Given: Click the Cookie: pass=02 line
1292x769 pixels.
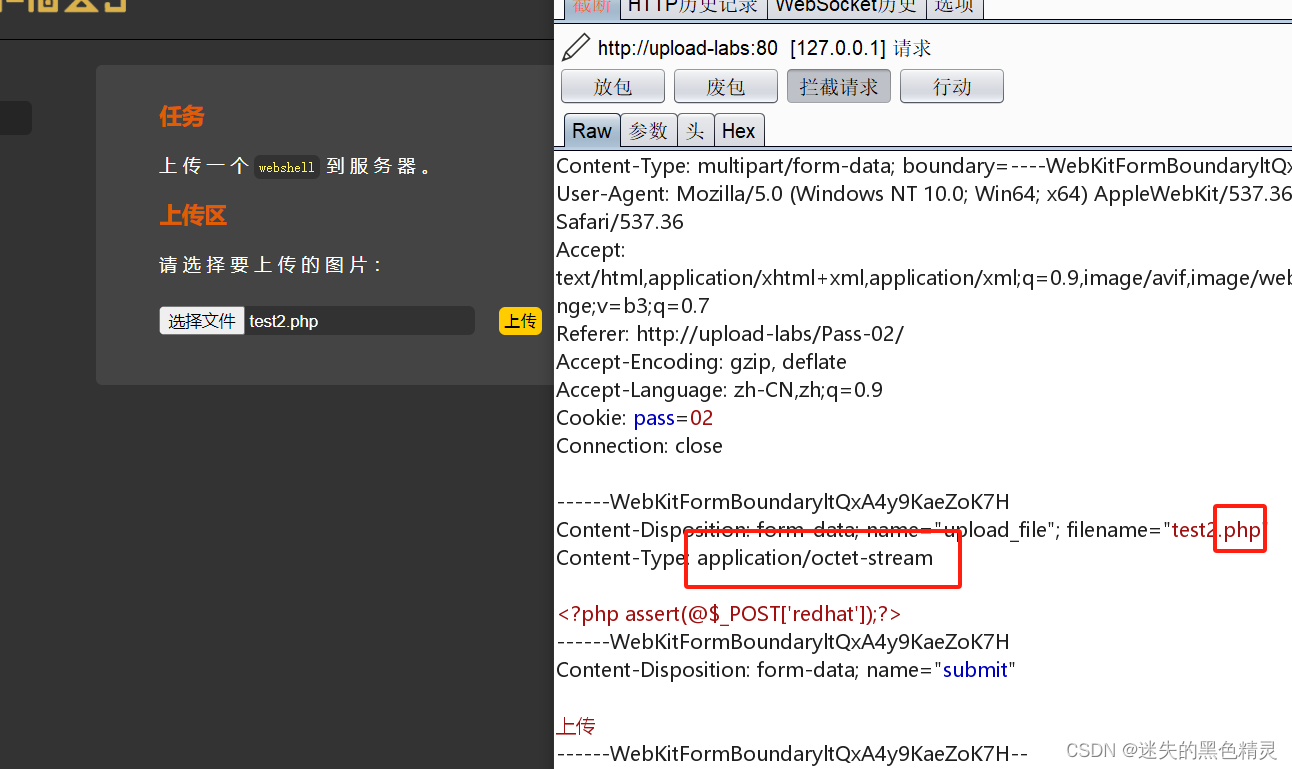Looking at the screenshot, I should (x=635, y=418).
